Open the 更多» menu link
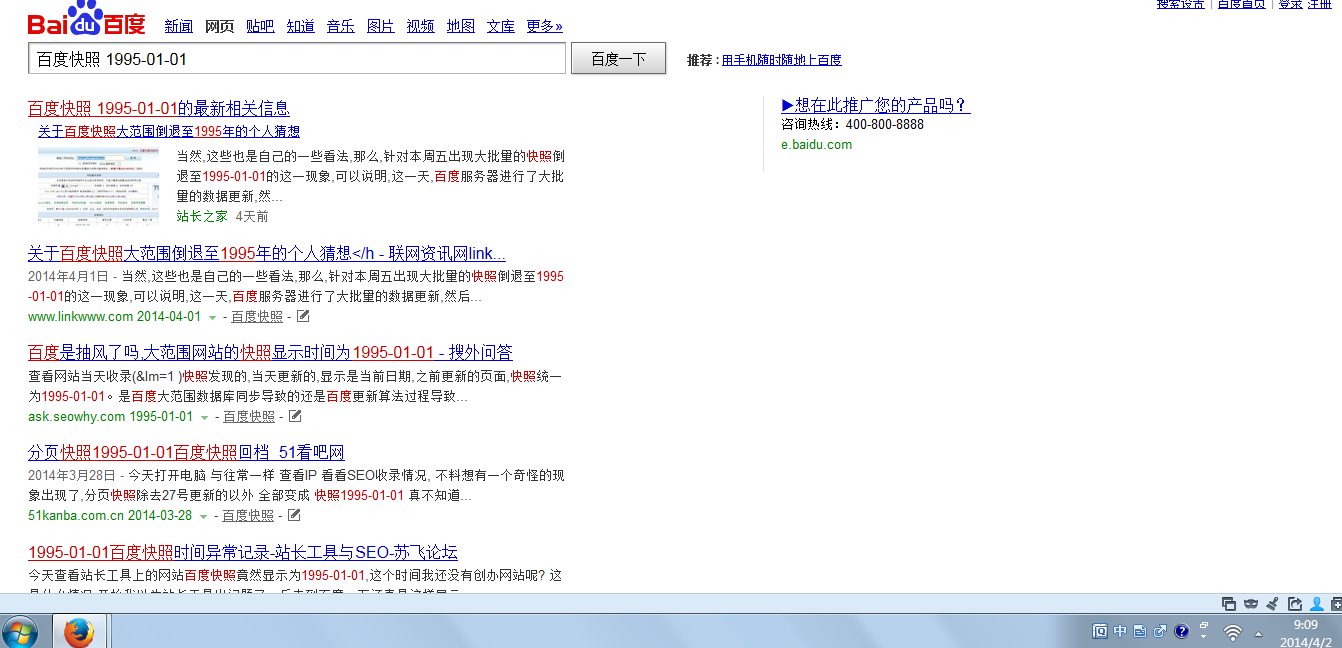The image size is (1342, 648). click(x=544, y=26)
